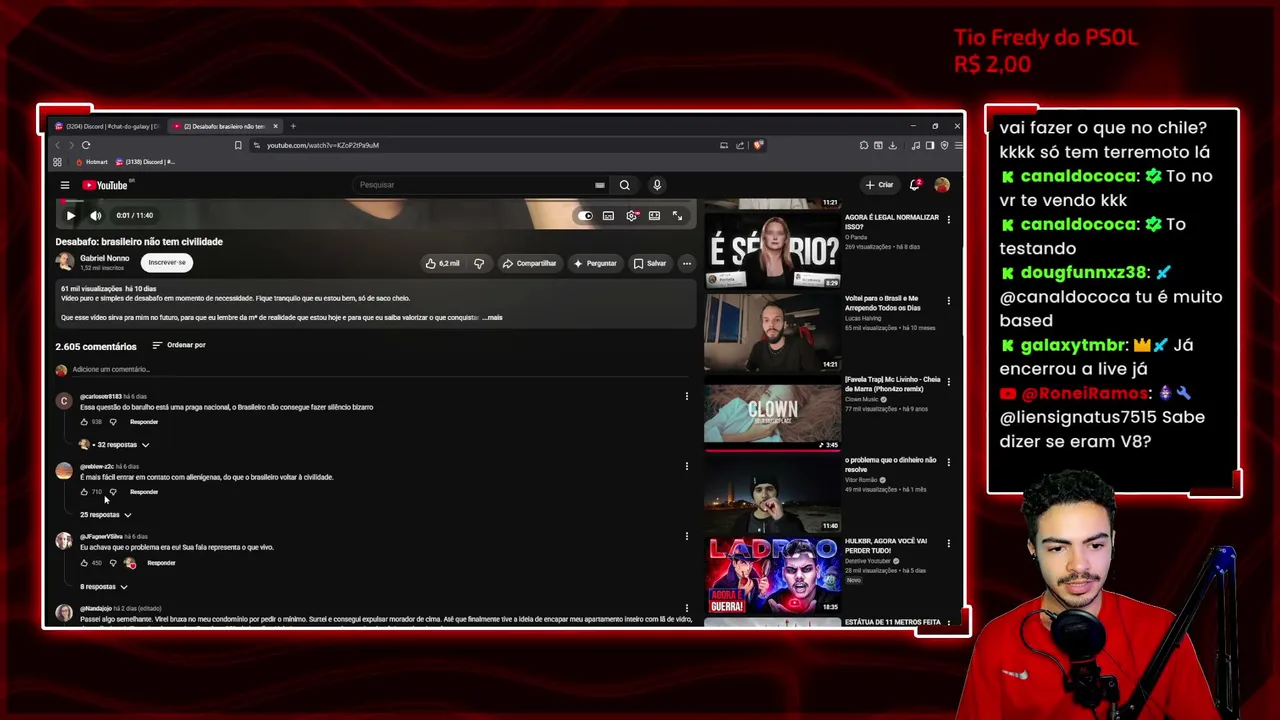Open options for Voltei para o Brasil video
The height and width of the screenshot is (720, 1280).
(948, 301)
